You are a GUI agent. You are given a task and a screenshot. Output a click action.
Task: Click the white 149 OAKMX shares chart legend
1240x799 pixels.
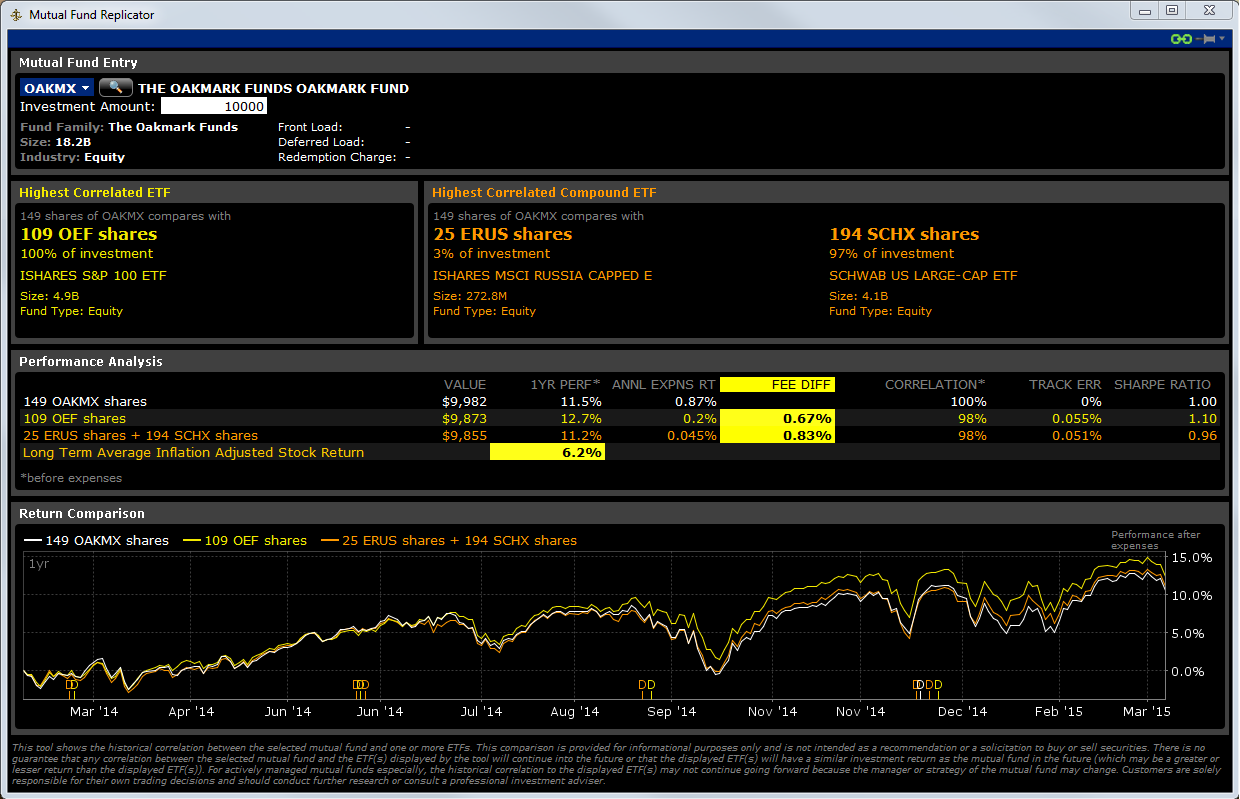[96, 540]
